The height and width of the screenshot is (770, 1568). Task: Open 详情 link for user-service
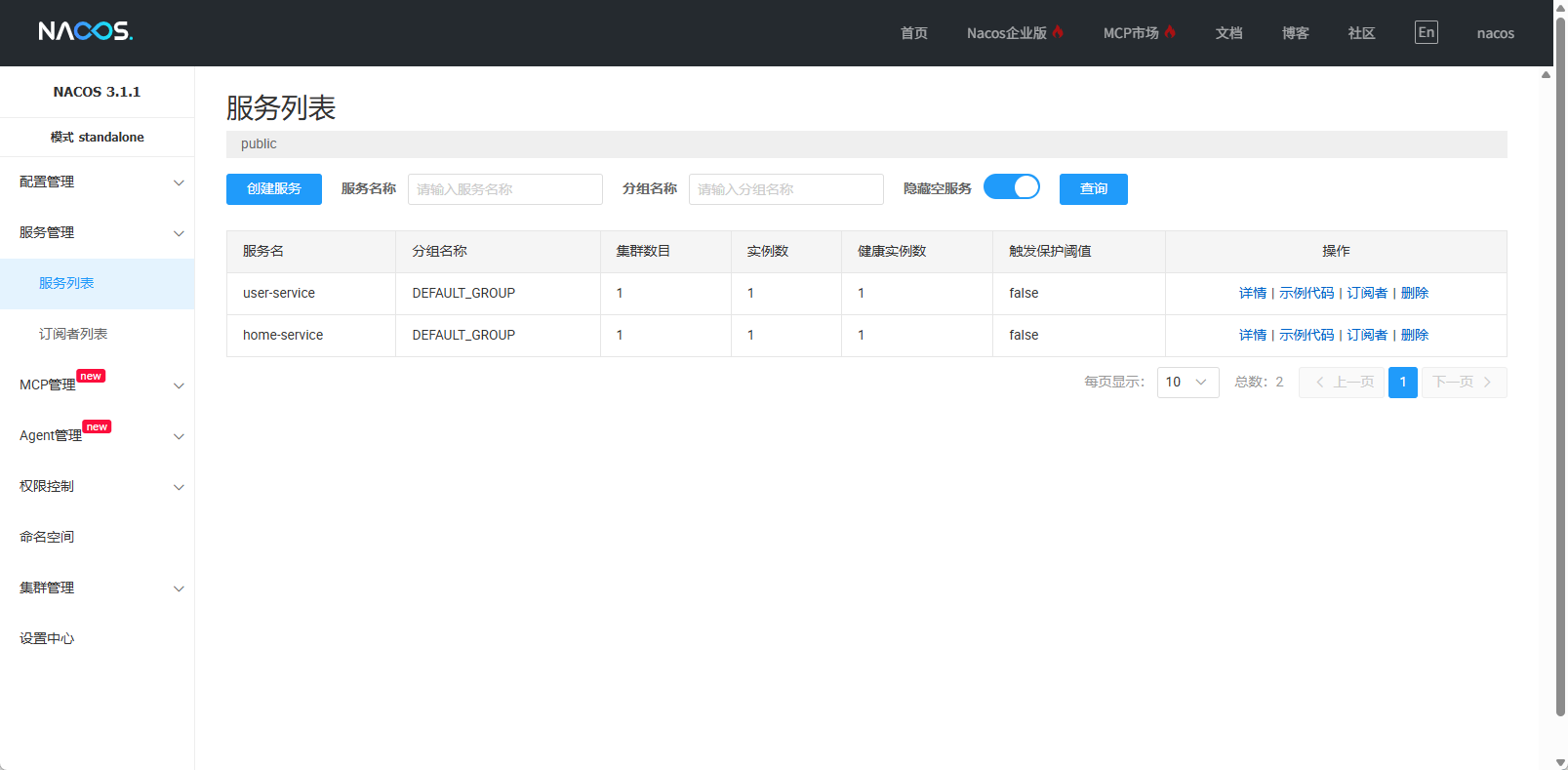point(1252,293)
